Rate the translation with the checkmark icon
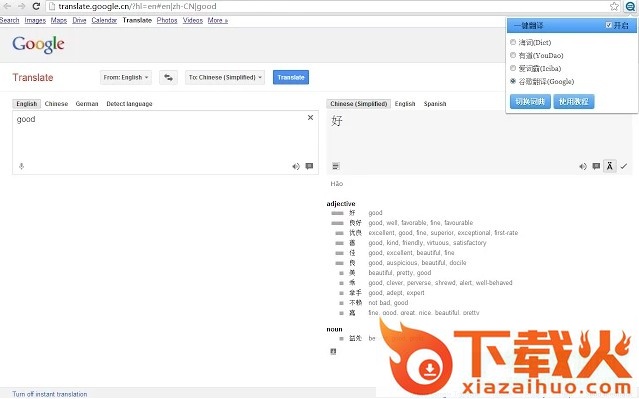The image size is (639, 399). coord(624,166)
